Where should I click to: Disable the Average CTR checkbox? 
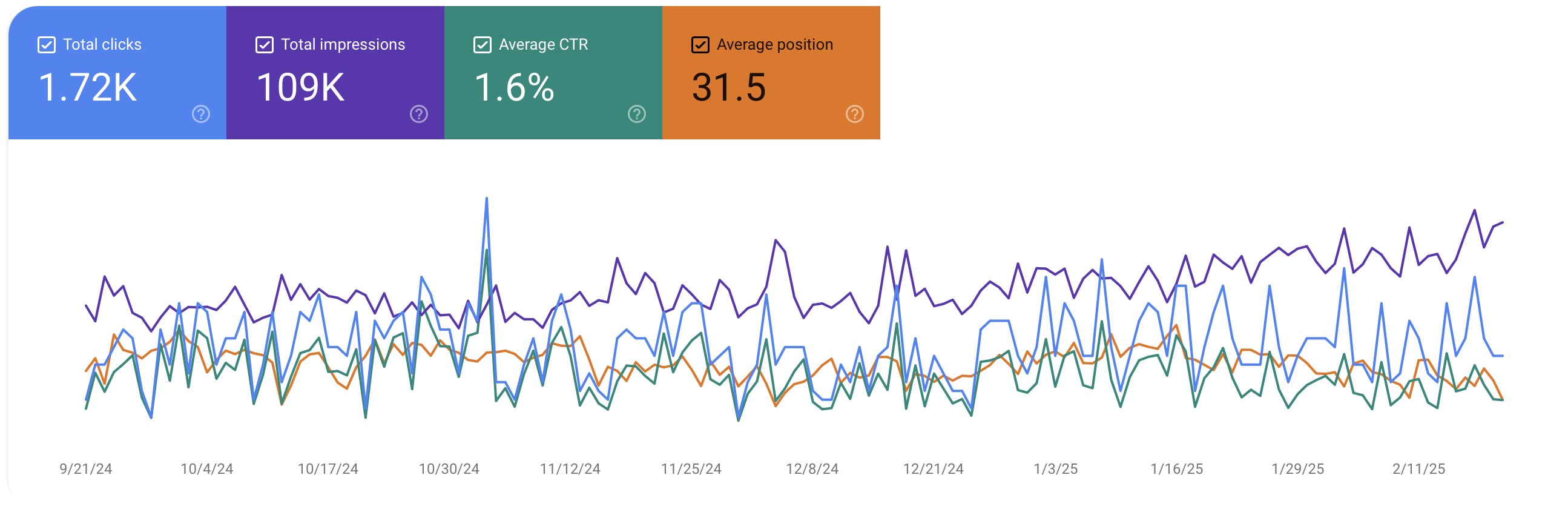point(482,45)
